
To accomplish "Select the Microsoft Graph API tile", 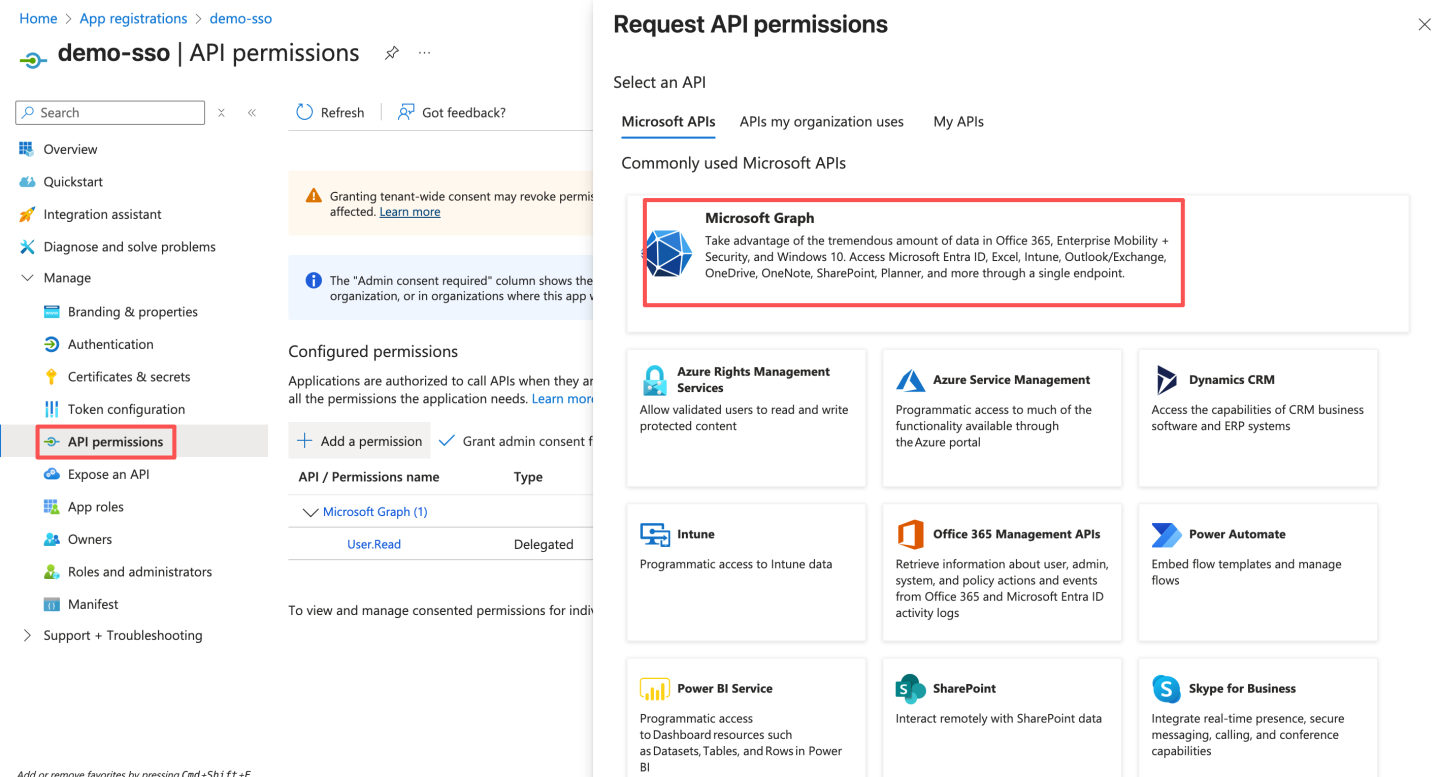I will point(913,252).
